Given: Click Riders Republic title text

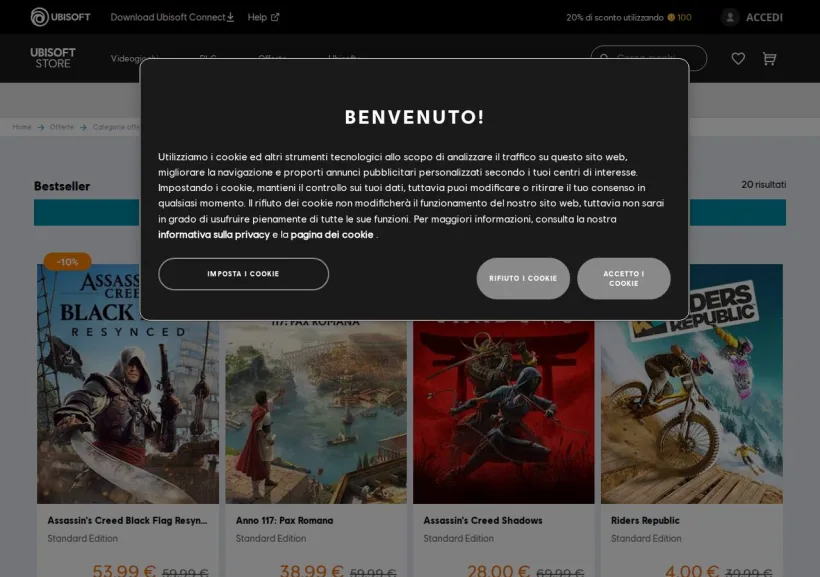Looking at the screenshot, I should (x=645, y=521).
